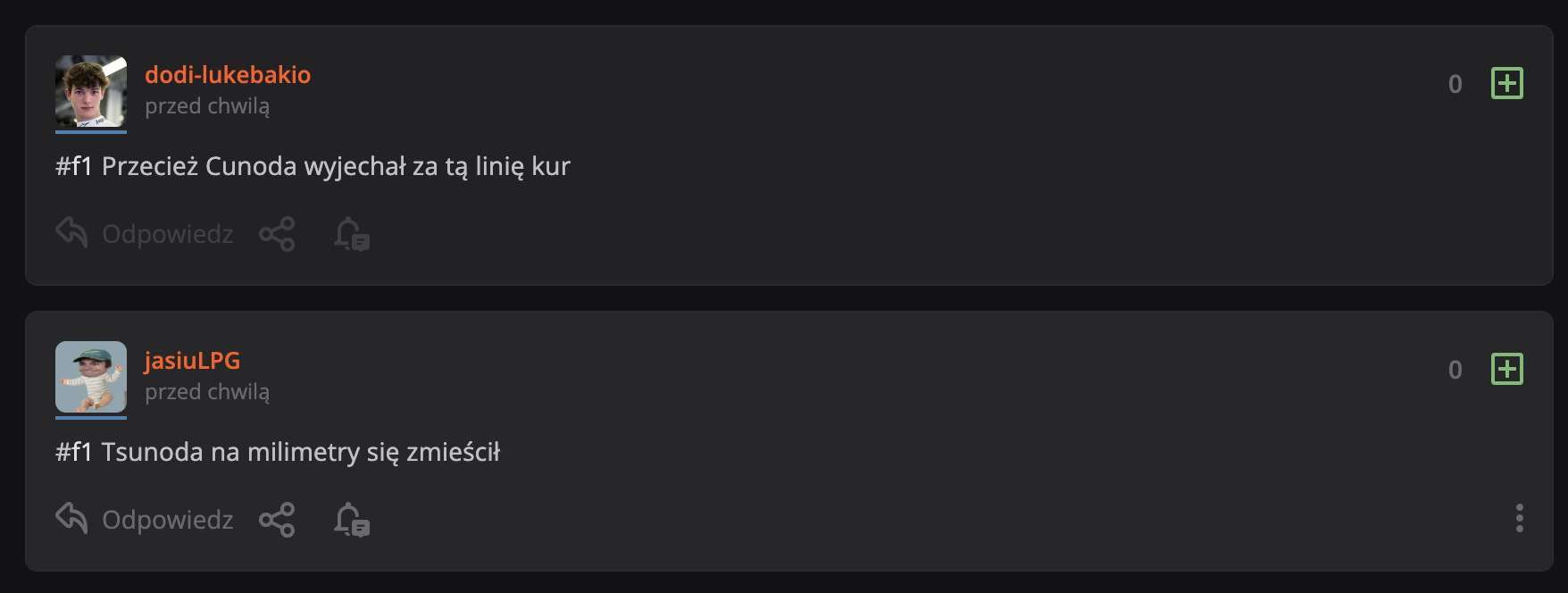Open the #f1 tag in the Cunoda post

point(74,167)
